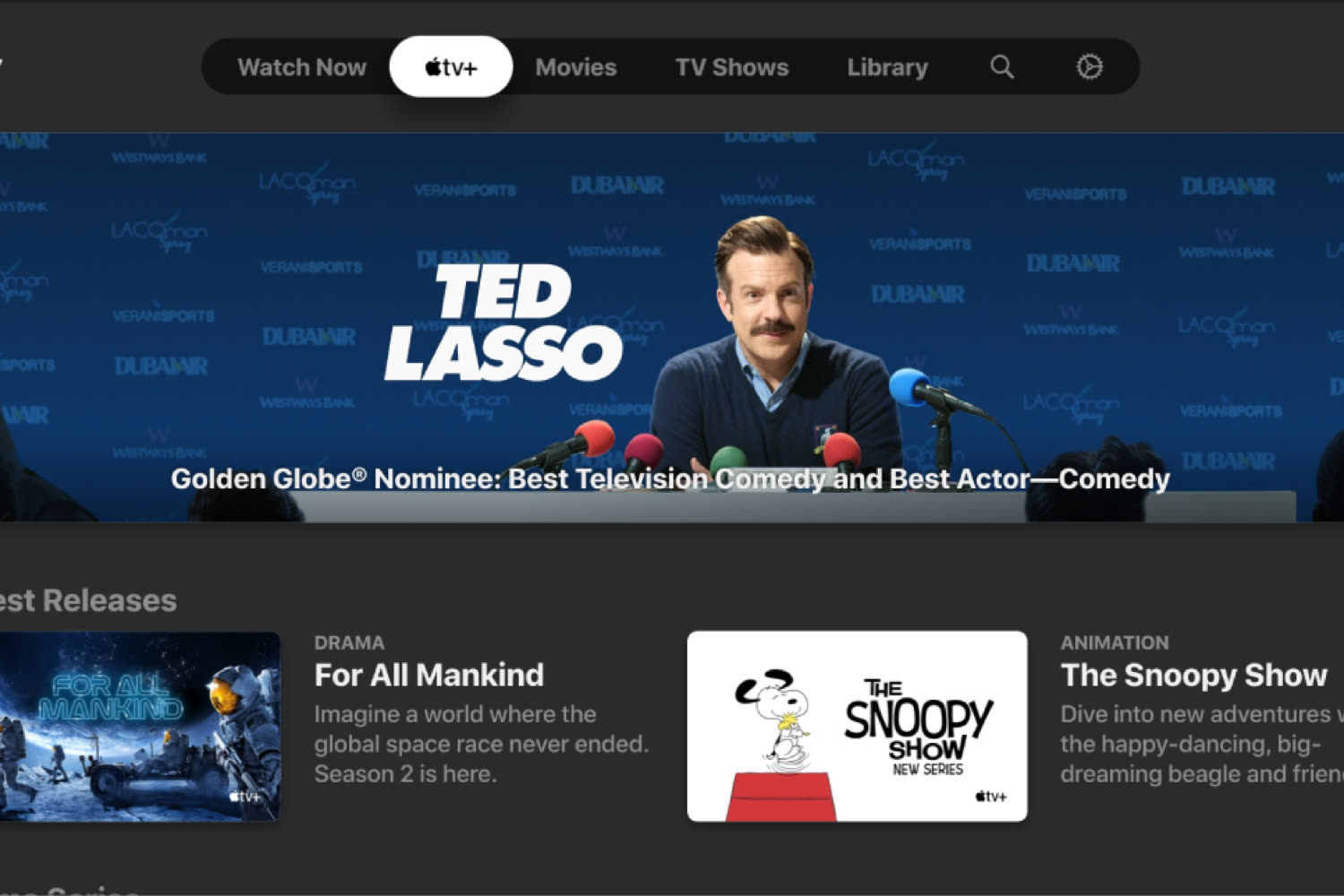Switch to the Watch Now tab
Screen dimensions: 1344x896
302,67
